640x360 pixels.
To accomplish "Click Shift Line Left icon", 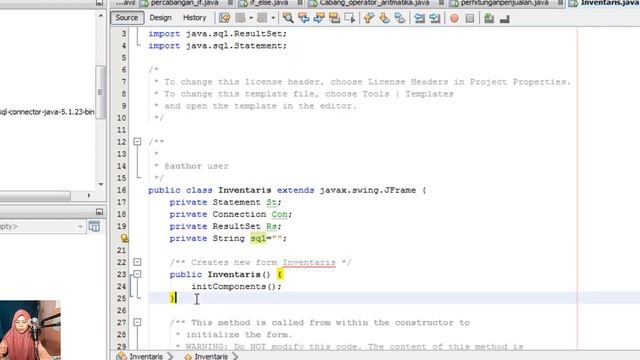I will (x=419, y=18).
